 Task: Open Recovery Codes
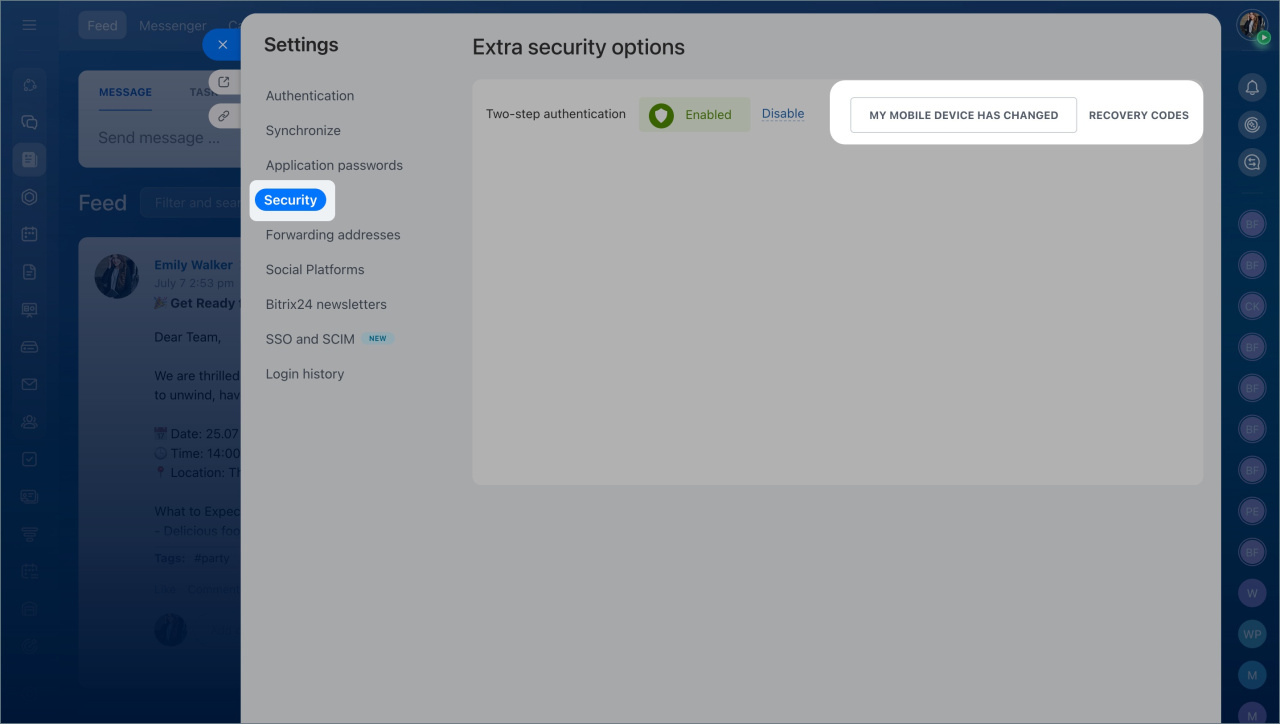[1138, 115]
